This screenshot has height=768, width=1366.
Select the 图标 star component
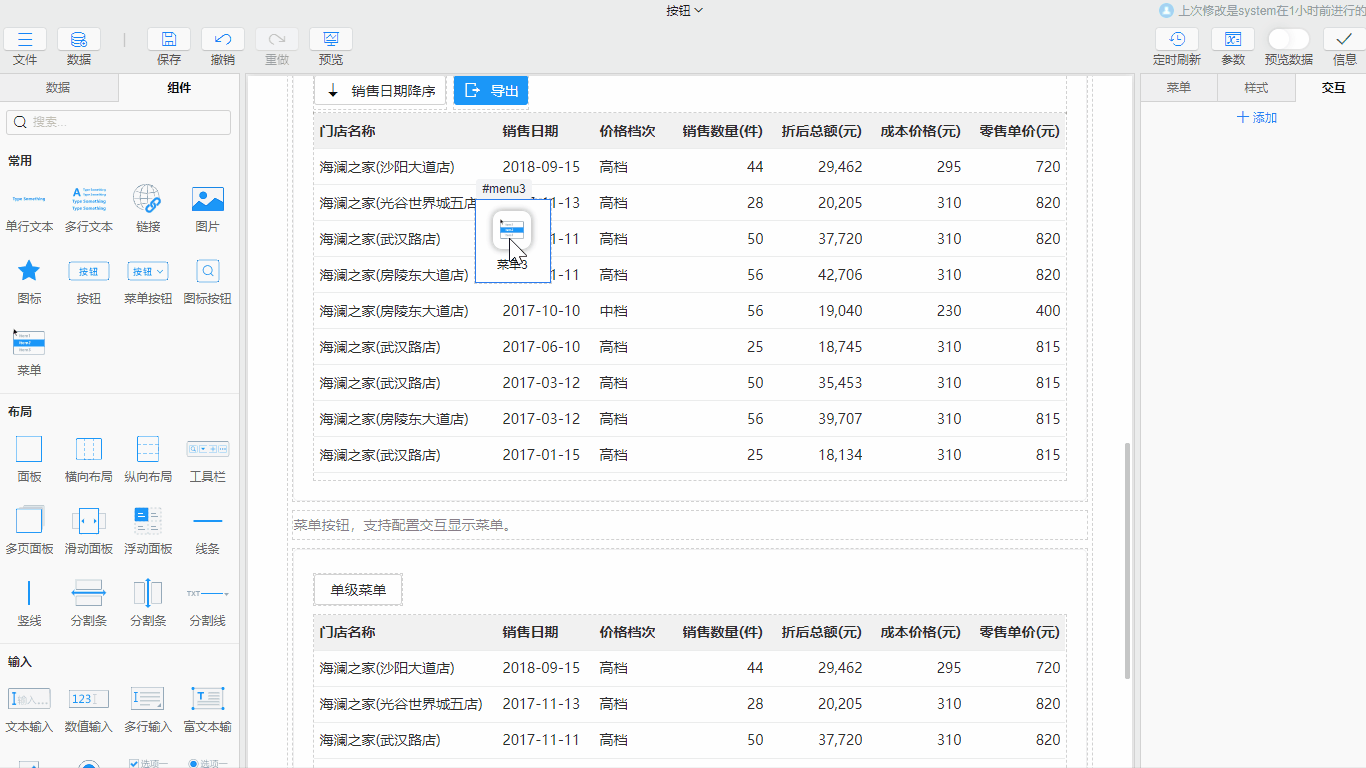pos(29,271)
